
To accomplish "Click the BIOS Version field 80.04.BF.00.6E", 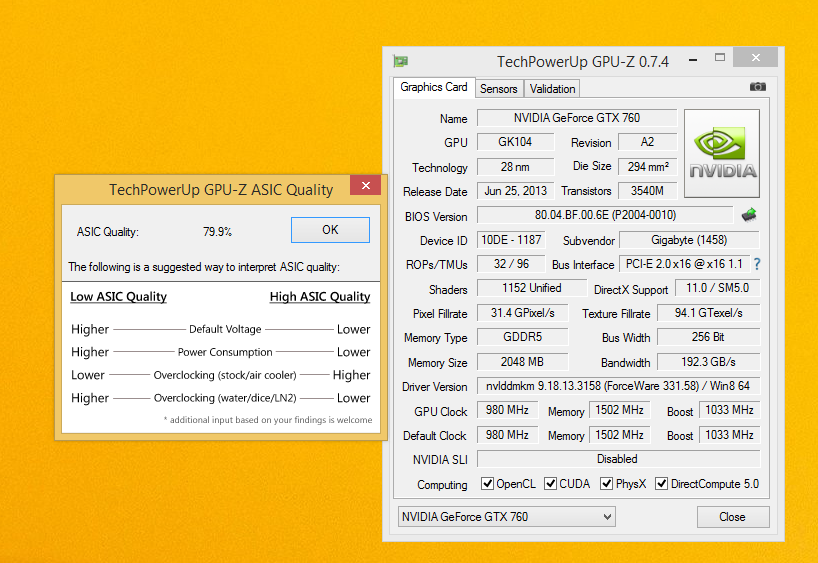I will 605,215.
